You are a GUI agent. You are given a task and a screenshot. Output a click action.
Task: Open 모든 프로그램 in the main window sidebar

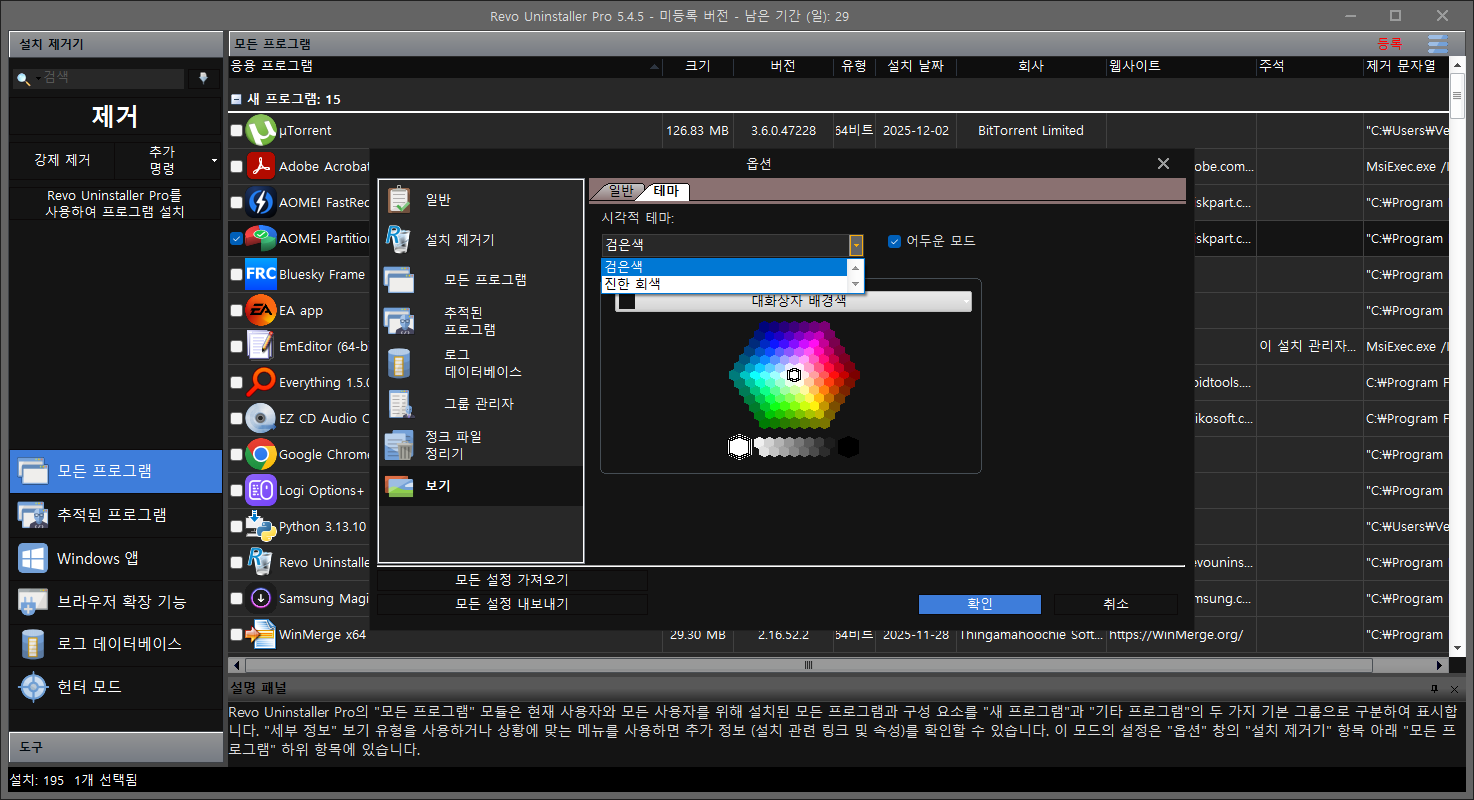116,471
